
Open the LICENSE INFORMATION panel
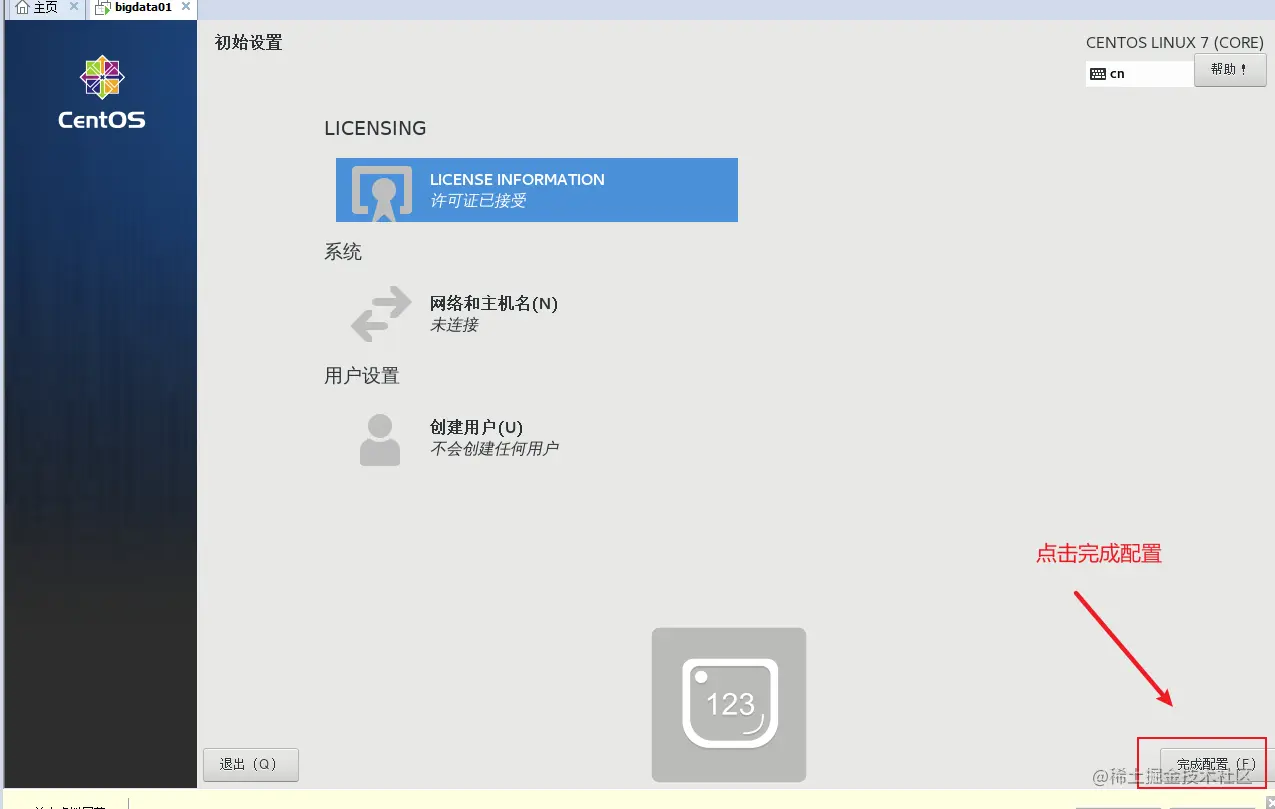(537, 190)
